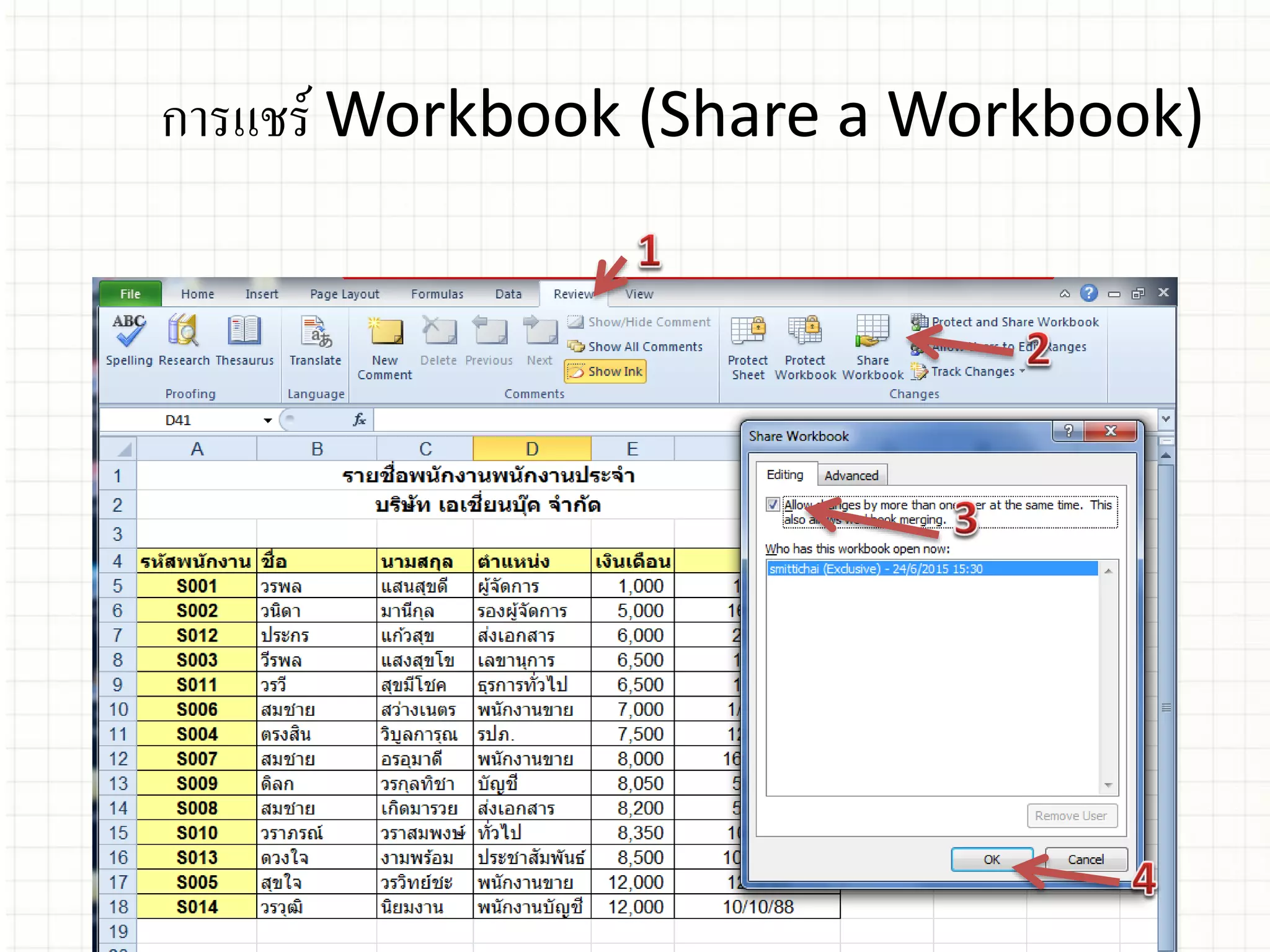
Task: Click the รหัสพนักงาน header cell
Action: click(x=197, y=561)
